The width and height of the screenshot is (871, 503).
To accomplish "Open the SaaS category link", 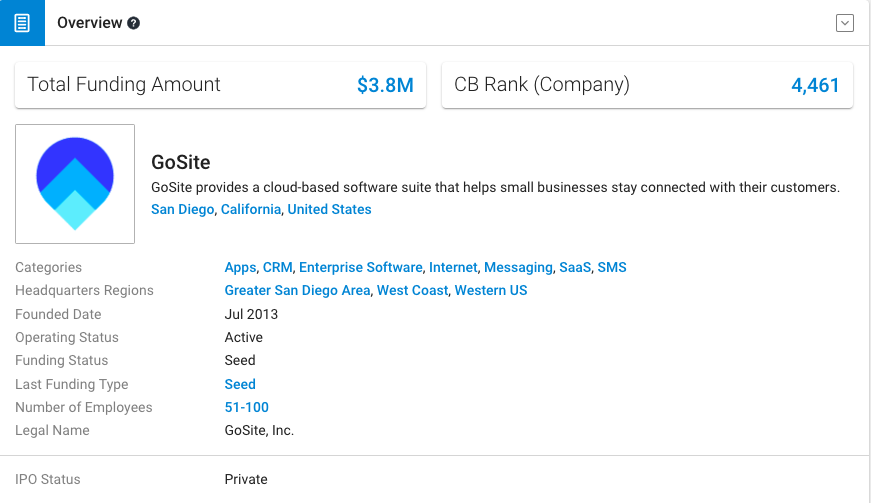I will (x=575, y=268).
